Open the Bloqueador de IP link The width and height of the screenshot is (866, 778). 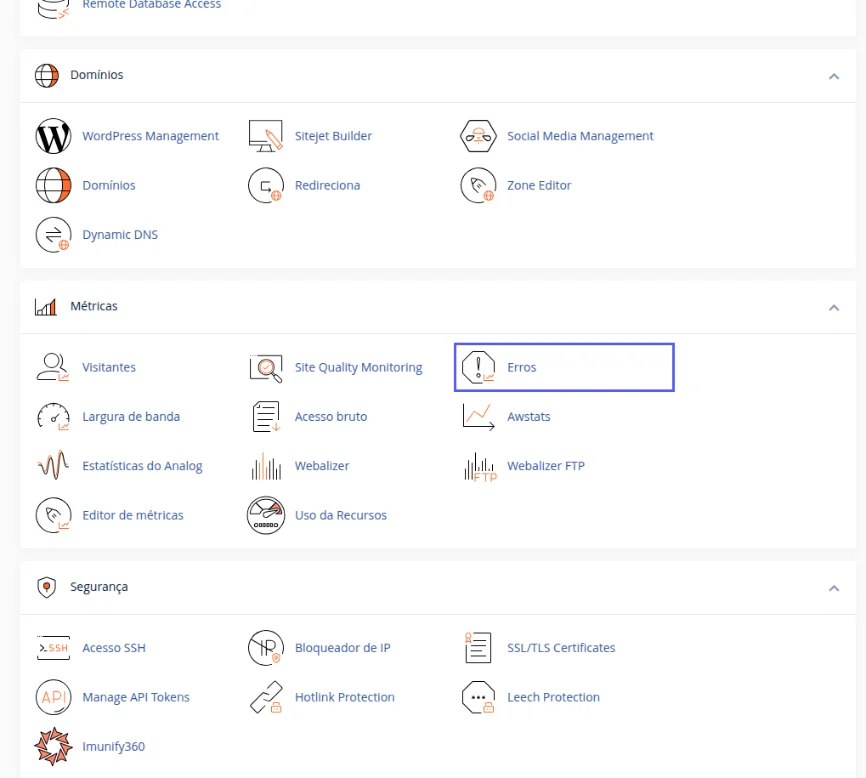pos(342,648)
